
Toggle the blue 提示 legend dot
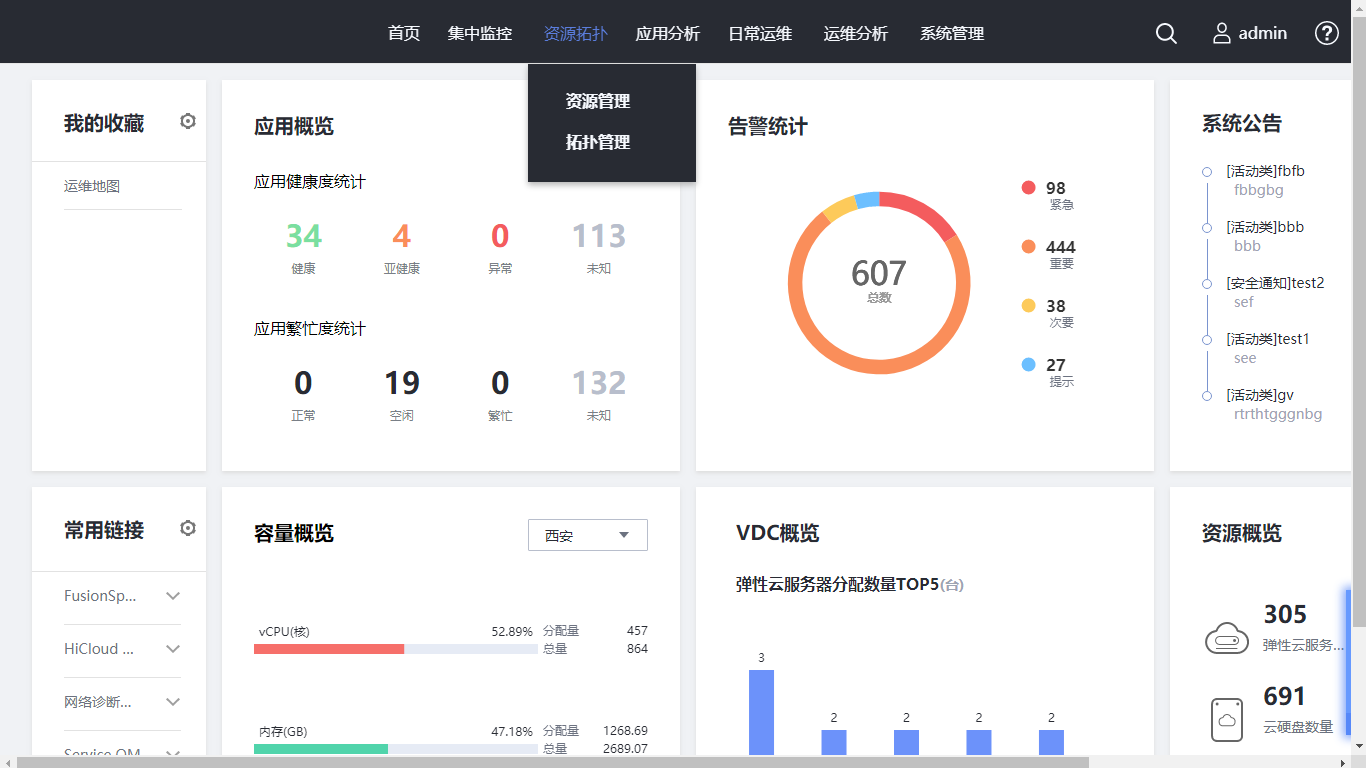(x=1028, y=365)
